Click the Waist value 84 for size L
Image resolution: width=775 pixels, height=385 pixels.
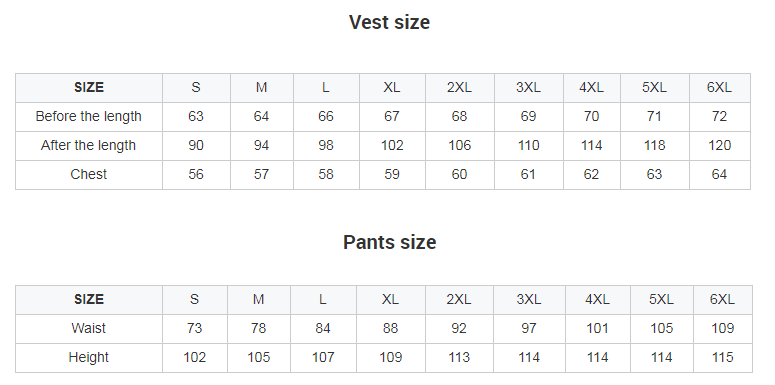(323, 328)
